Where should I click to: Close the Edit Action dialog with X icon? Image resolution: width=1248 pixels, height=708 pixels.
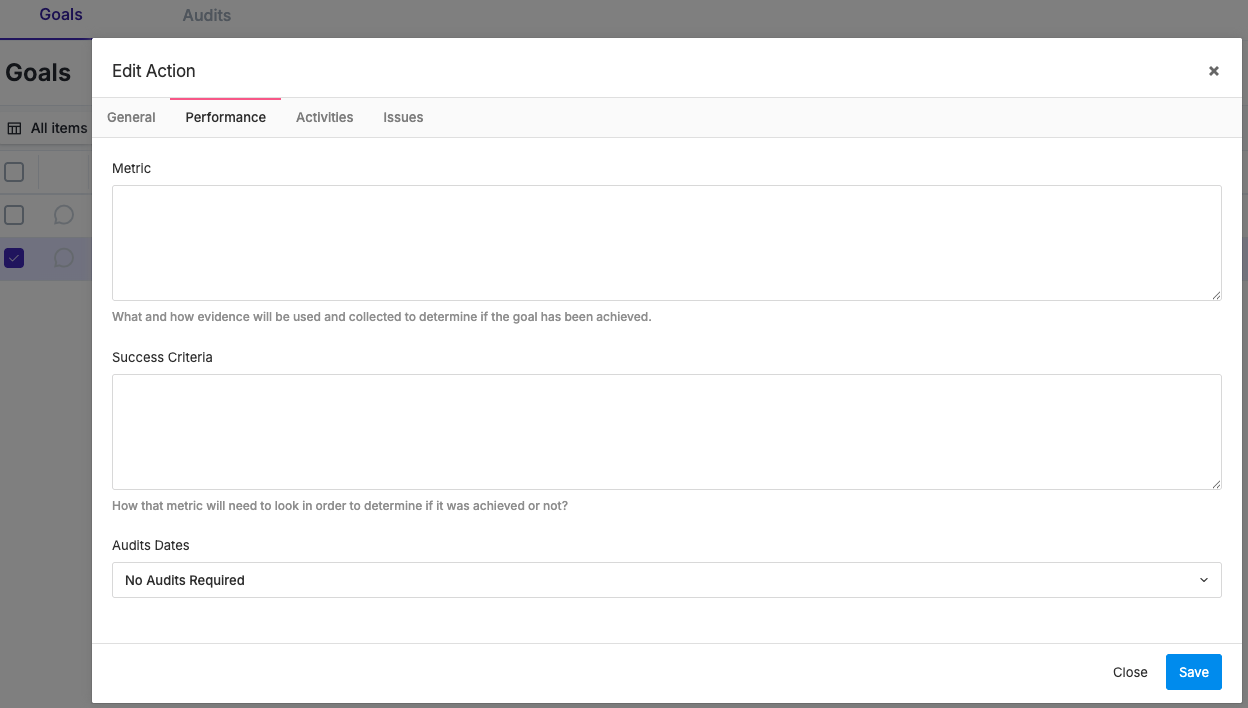(1213, 71)
